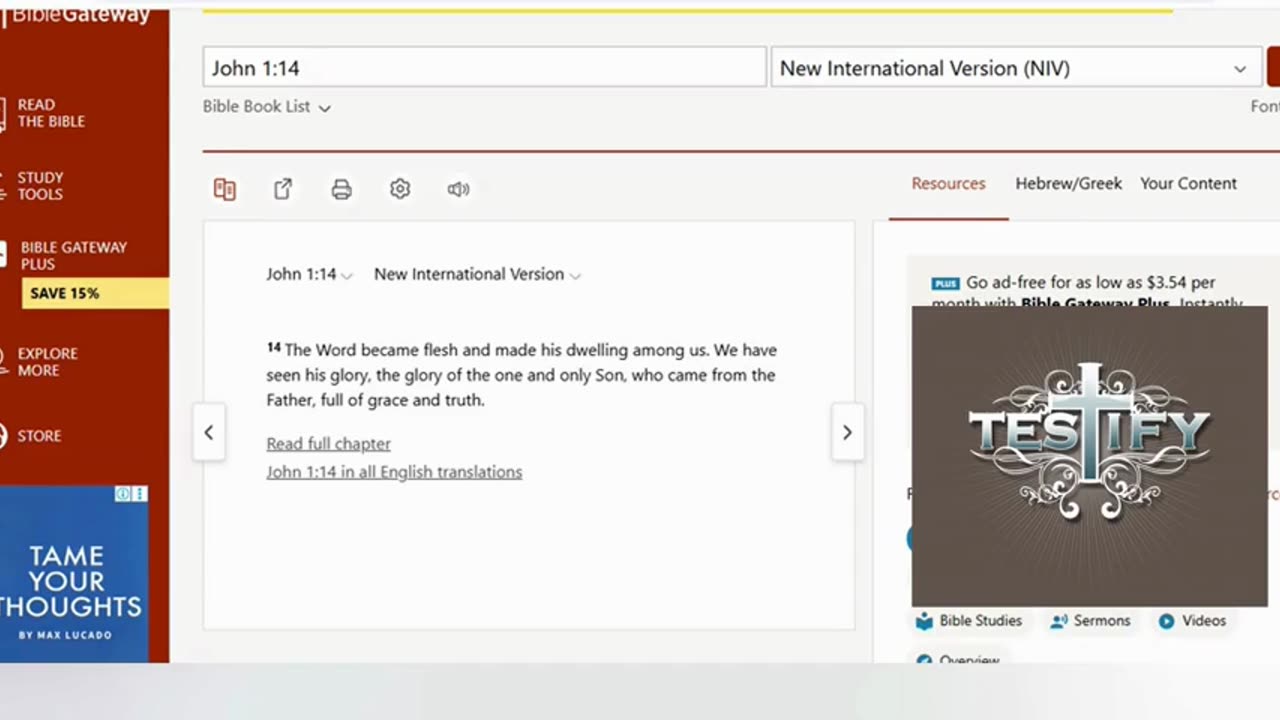Image resolution: width=1280 pixels, height=720 pixels.
Task: Toggle parallel Bible view icon
Action: pyautogui.click(x=225, y=189)
